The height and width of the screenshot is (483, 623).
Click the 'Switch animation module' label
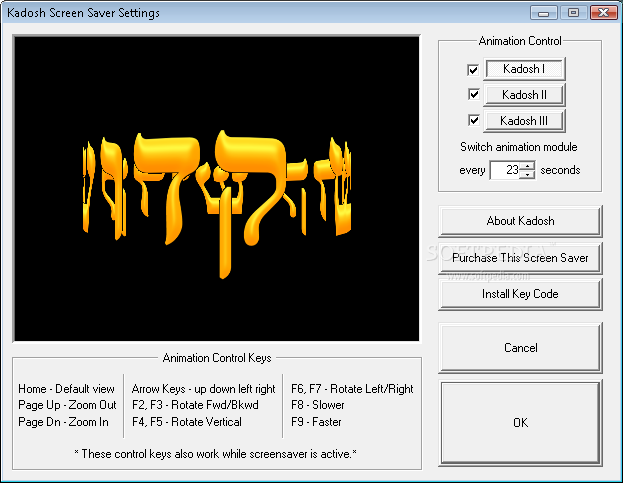(x=519, y=147)
